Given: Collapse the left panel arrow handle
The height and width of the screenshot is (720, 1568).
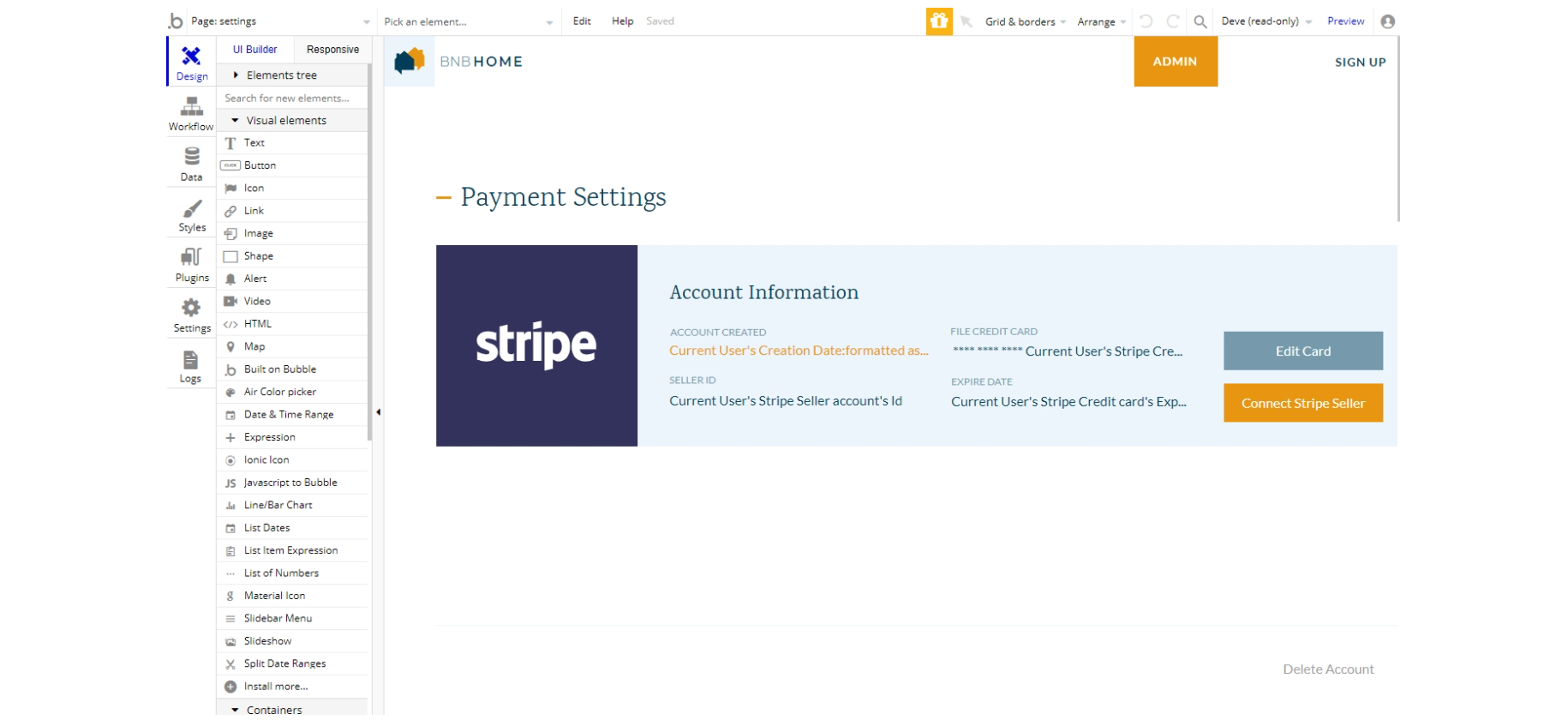Looking at the screenshot, I should coord(378,412).
